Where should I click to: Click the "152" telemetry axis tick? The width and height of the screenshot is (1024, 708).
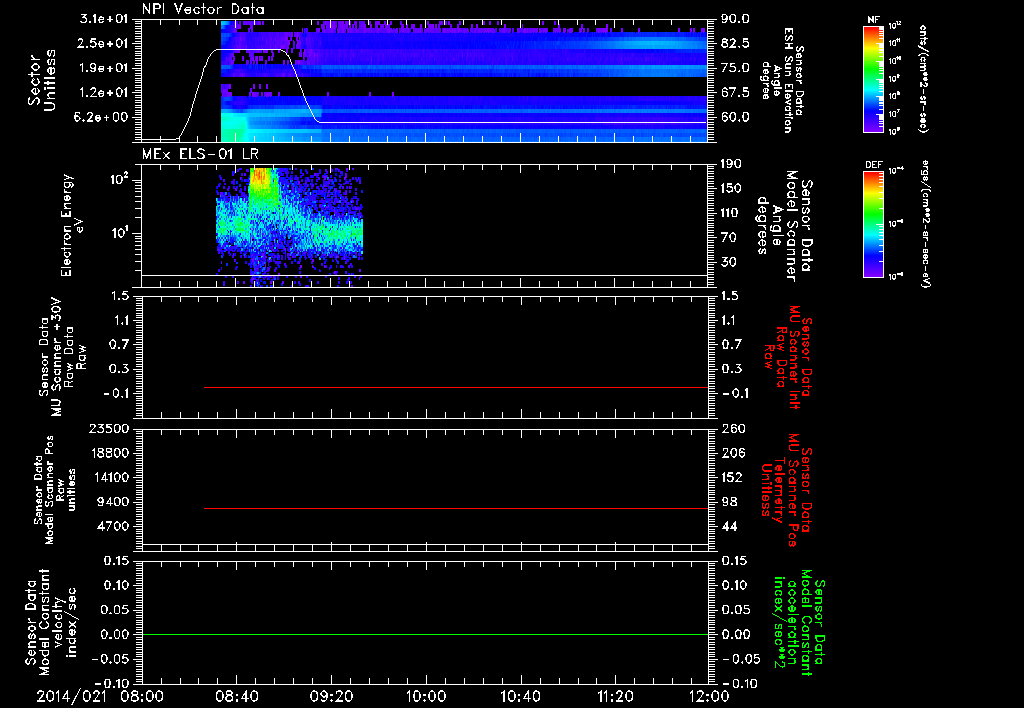pos(732,477)
